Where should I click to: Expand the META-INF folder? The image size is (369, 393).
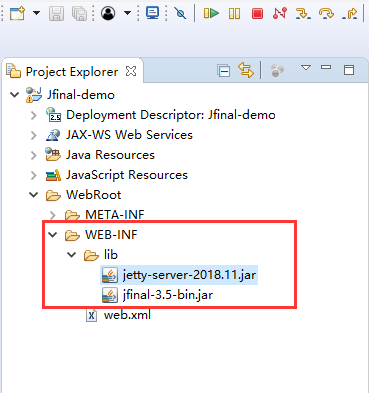[x=53, y=215]
